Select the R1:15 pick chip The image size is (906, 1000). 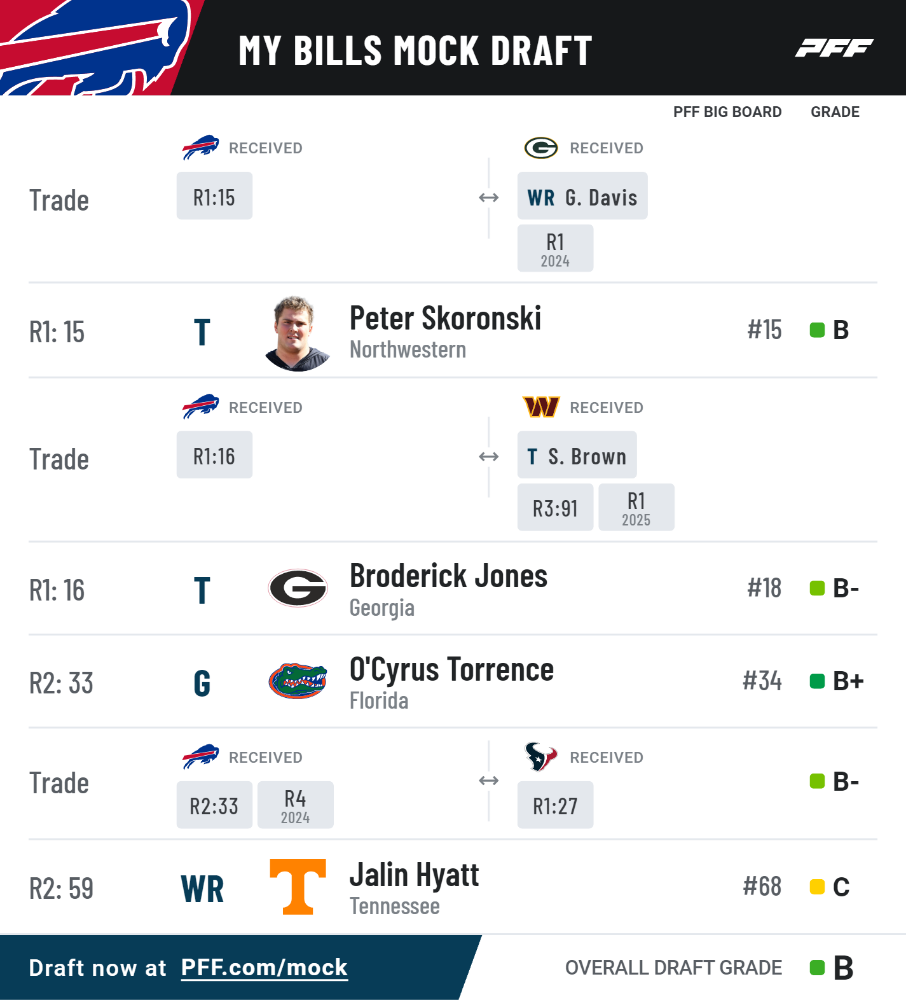click(x=214, y=196)
